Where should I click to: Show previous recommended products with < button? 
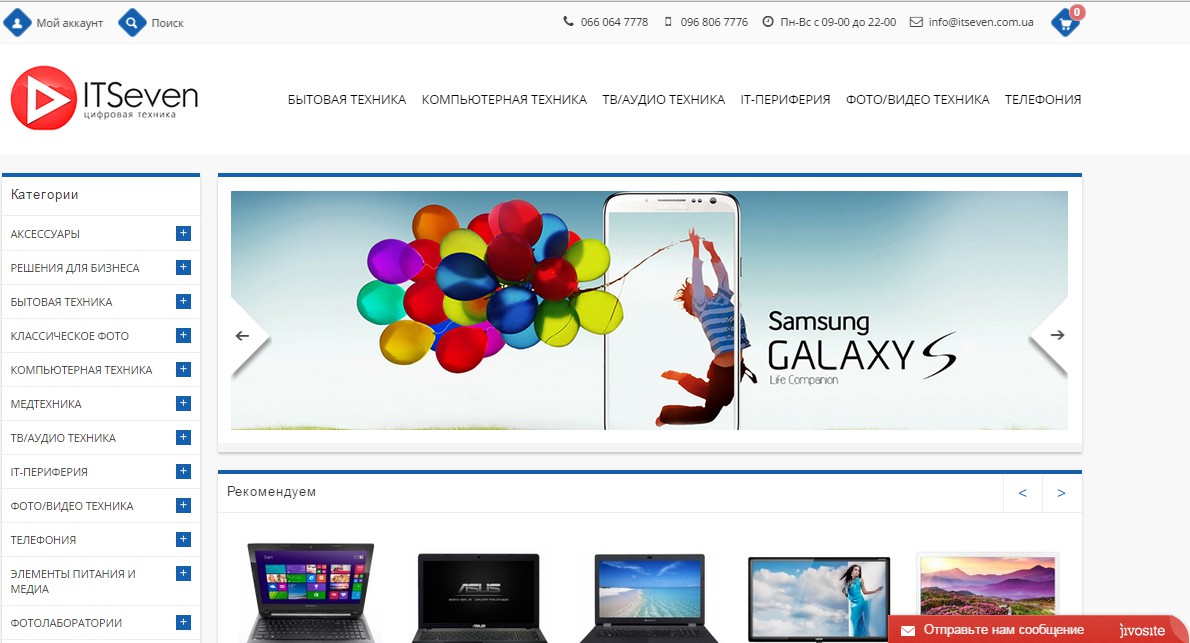tap(1022, 493)
